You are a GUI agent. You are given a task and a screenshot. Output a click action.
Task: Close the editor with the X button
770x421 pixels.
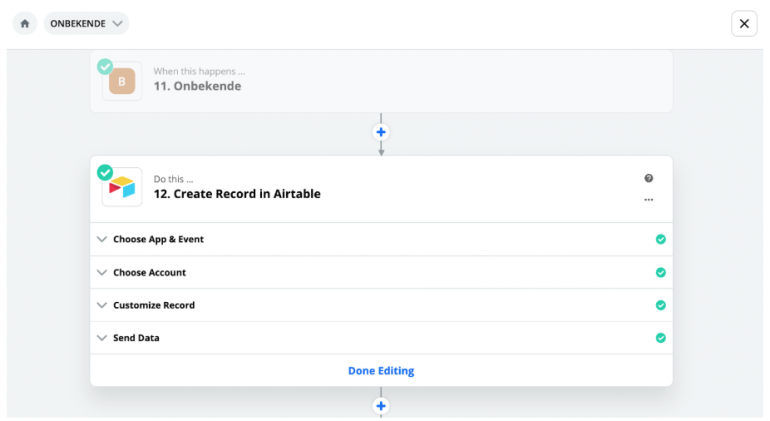click(x=744, y=24)
